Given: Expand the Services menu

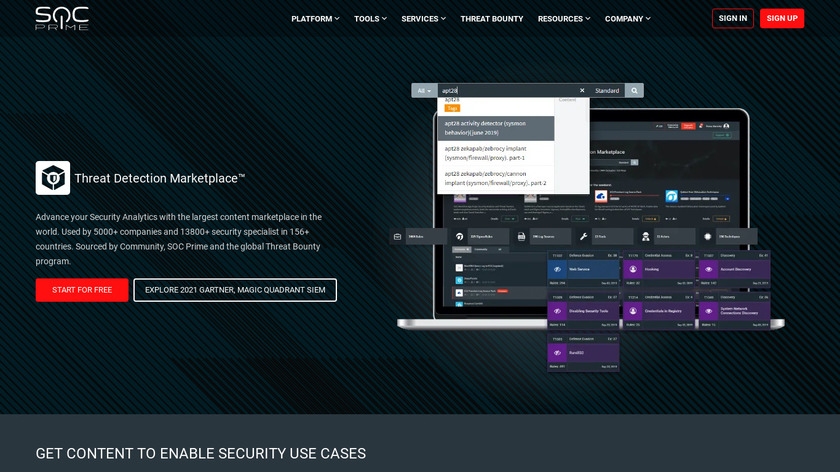Looking at the screenshot, I should tap(423, 19).
